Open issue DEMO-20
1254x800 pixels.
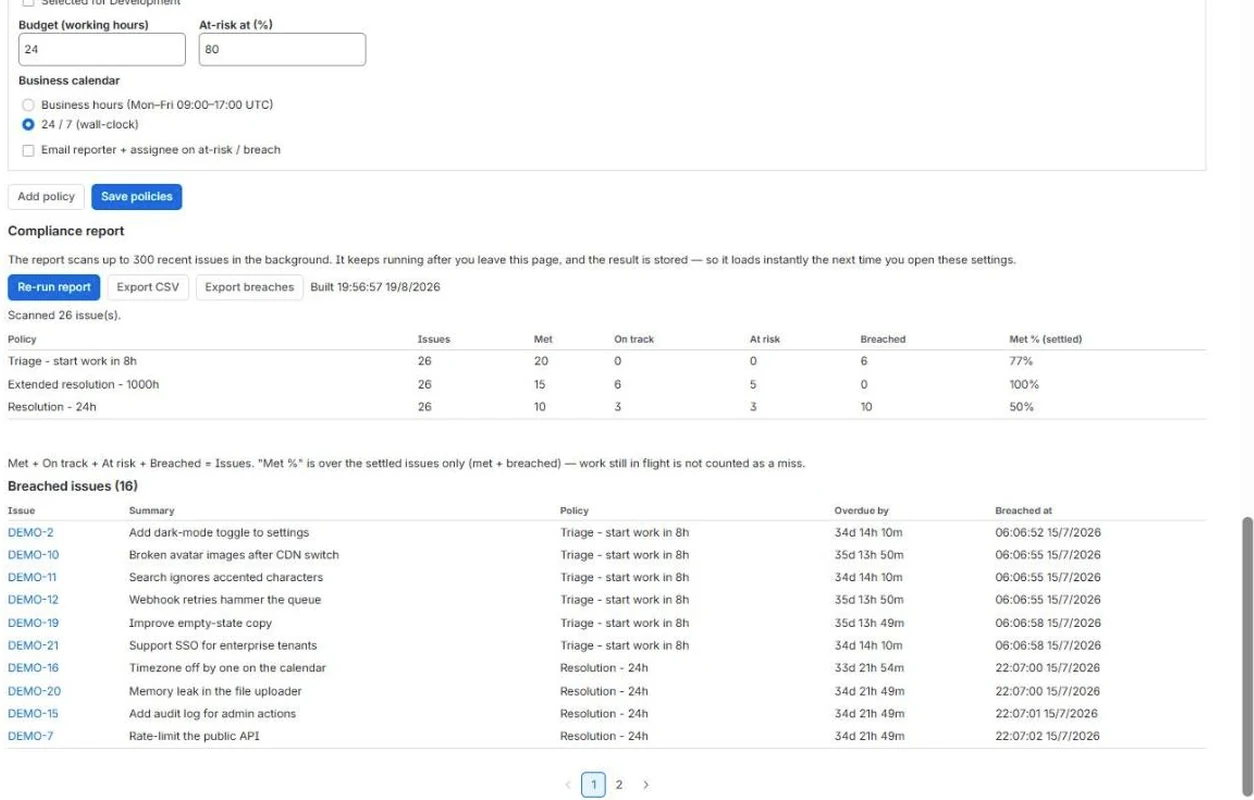click(x=34, y=691)
